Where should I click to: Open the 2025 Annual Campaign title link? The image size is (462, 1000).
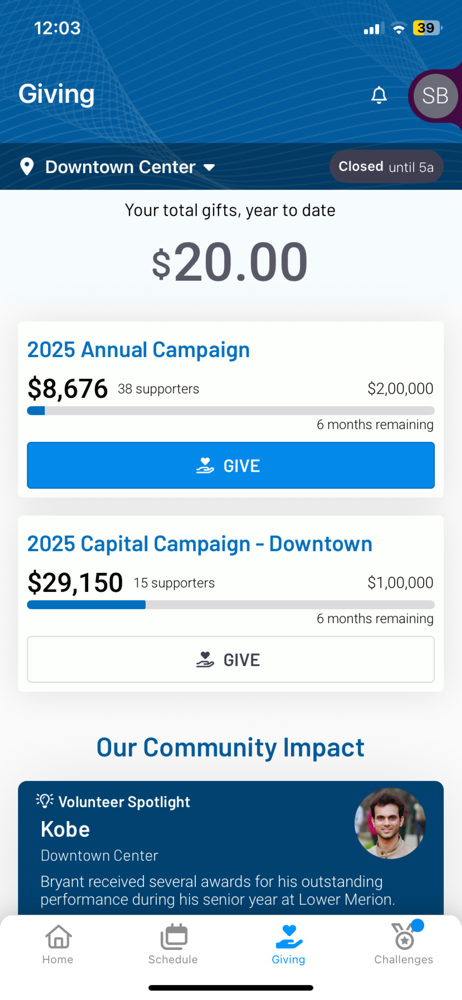coord(138,349)
